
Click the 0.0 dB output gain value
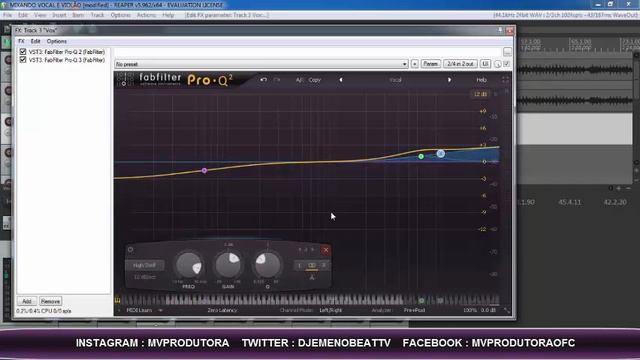tap(488, 310)
